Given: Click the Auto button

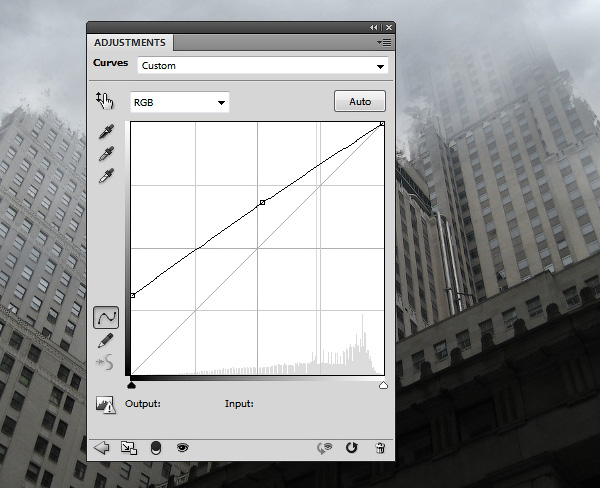Looking at the screenshot, I should coord(359,102).
